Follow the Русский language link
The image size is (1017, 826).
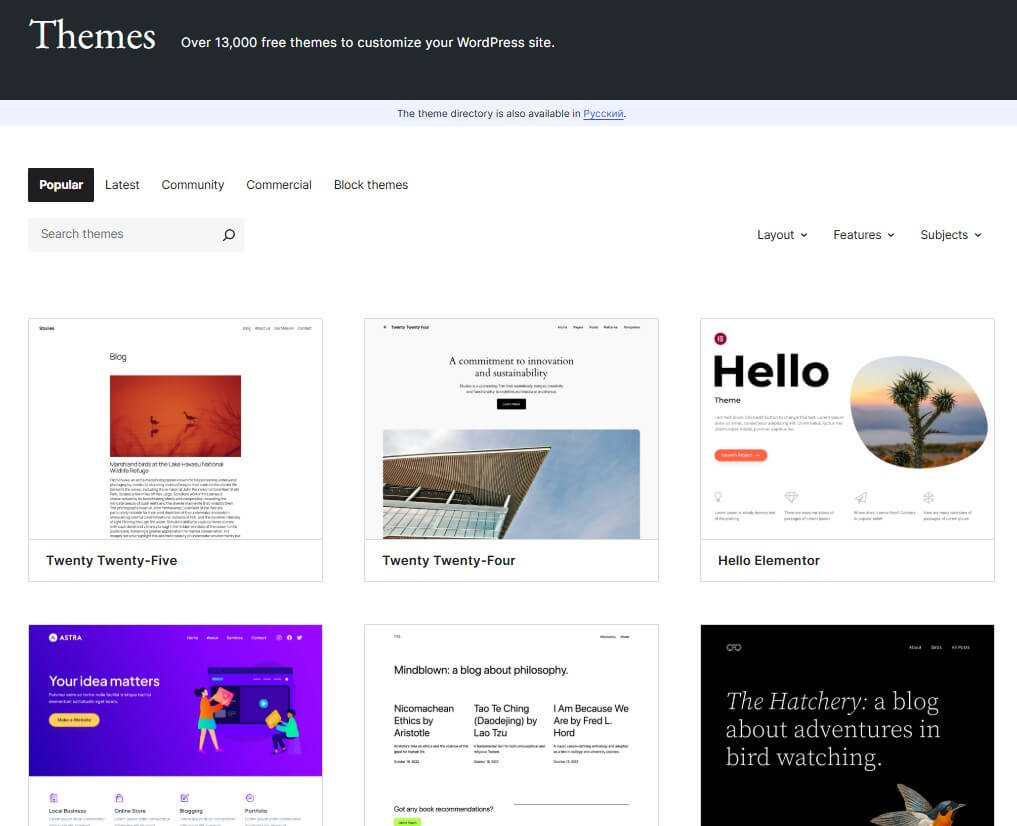click(603, 113)
